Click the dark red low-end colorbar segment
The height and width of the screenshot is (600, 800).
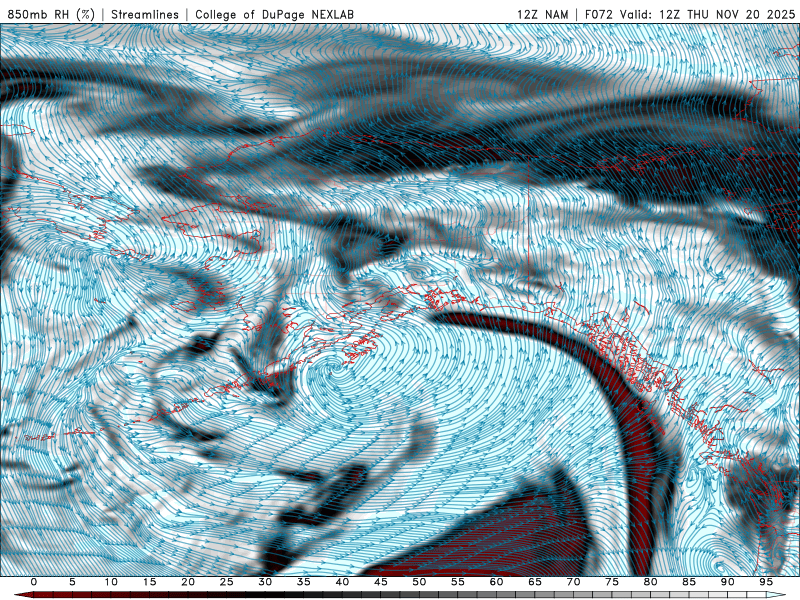(23, 595)
